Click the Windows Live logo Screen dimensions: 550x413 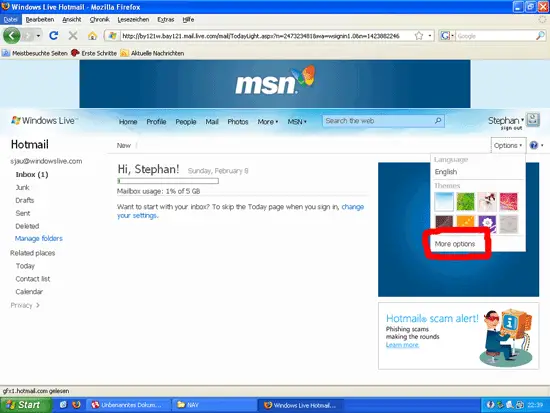(44, 121)
